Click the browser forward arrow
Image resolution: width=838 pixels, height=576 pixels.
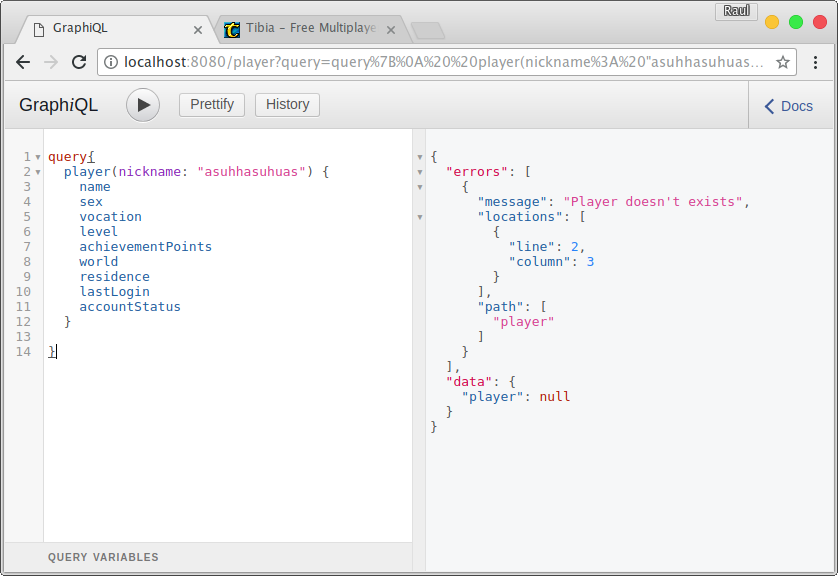click(51, 63)
